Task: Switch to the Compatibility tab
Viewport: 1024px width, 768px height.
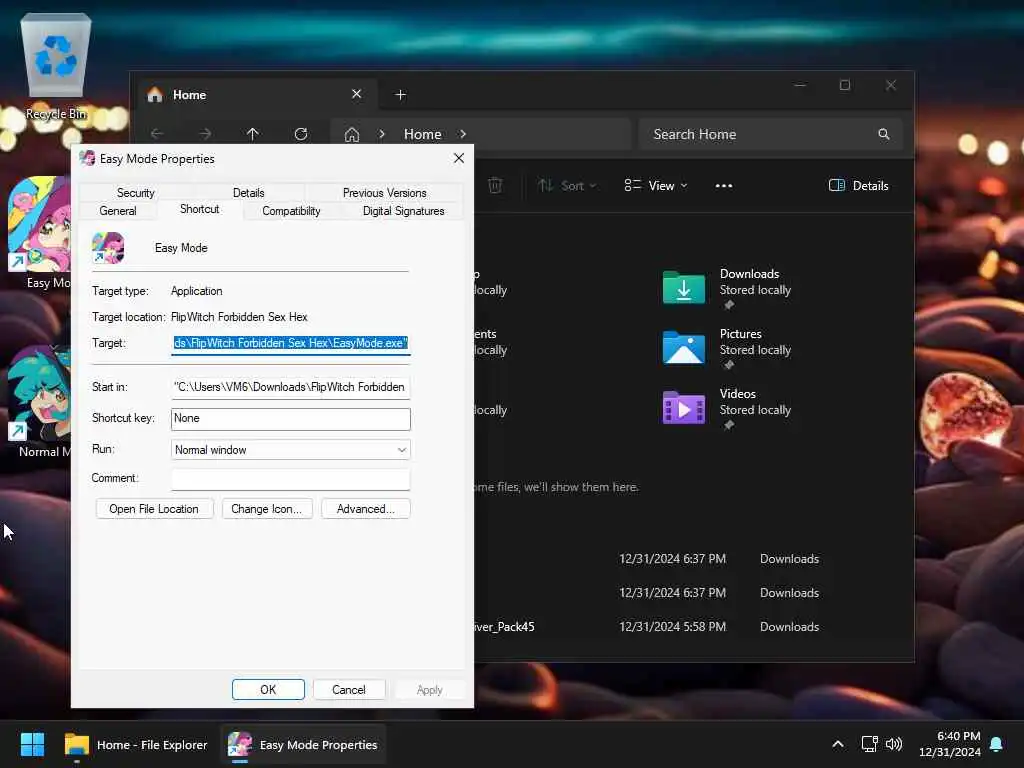Action: tap(291, 211)
